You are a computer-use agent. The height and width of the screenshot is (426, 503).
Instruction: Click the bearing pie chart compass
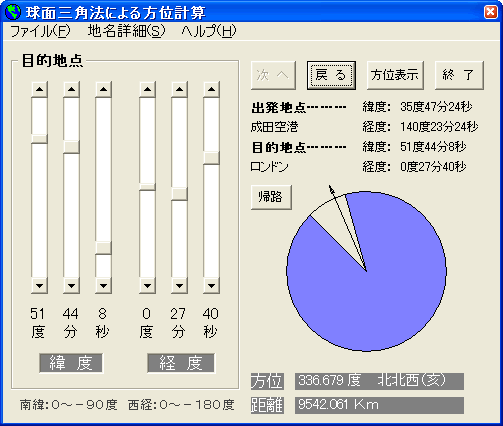click(366, 271)
